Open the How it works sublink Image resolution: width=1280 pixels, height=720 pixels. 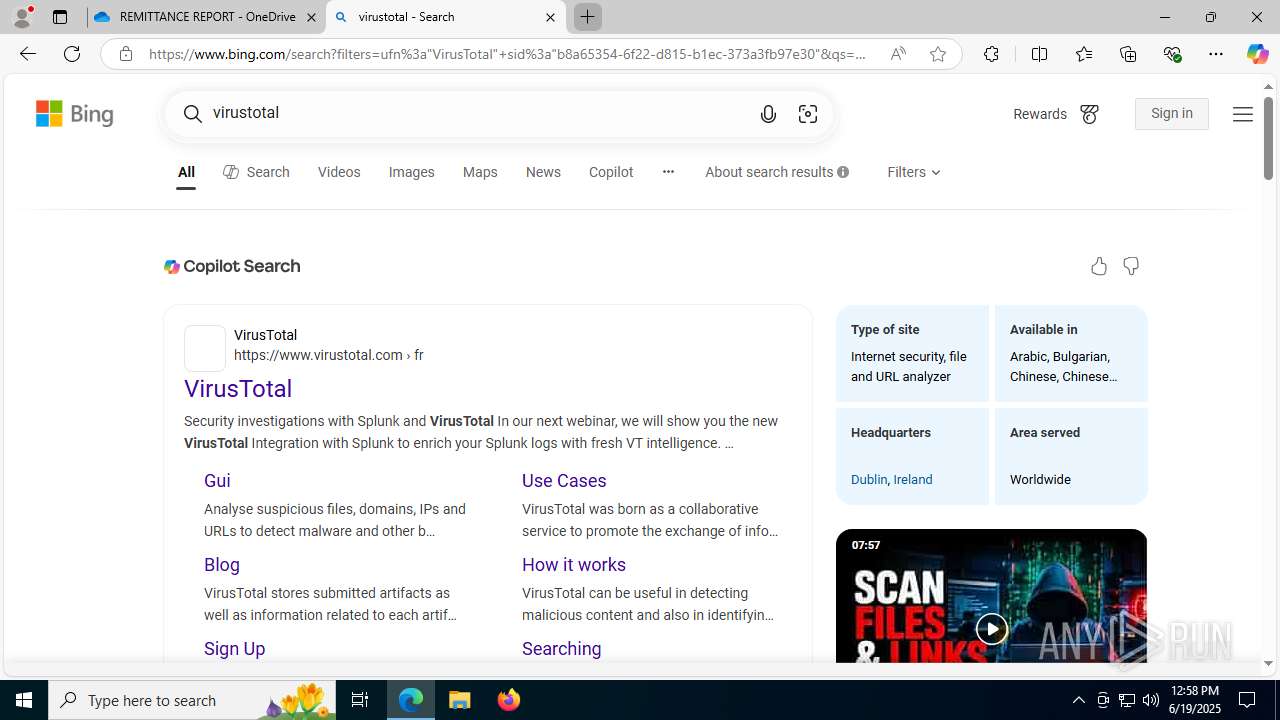click(x=574, y=565)
